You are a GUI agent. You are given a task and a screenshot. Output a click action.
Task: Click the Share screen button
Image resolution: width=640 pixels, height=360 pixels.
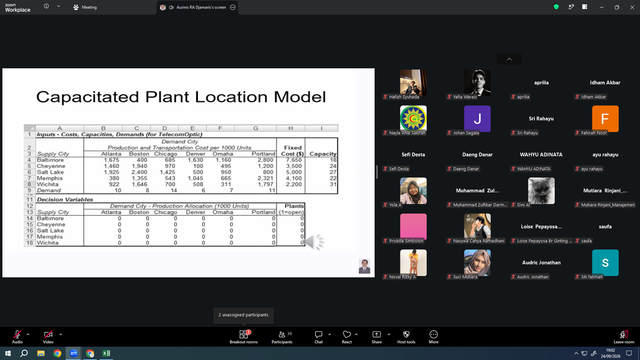[376, 337]
